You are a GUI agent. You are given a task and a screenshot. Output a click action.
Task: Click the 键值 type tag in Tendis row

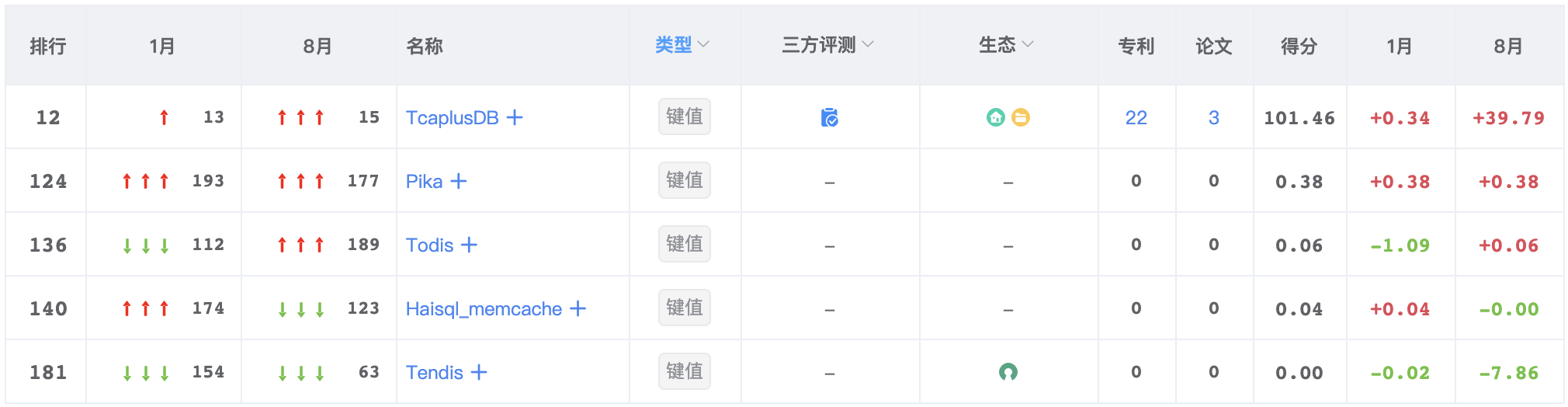click(x=684, y=371)
